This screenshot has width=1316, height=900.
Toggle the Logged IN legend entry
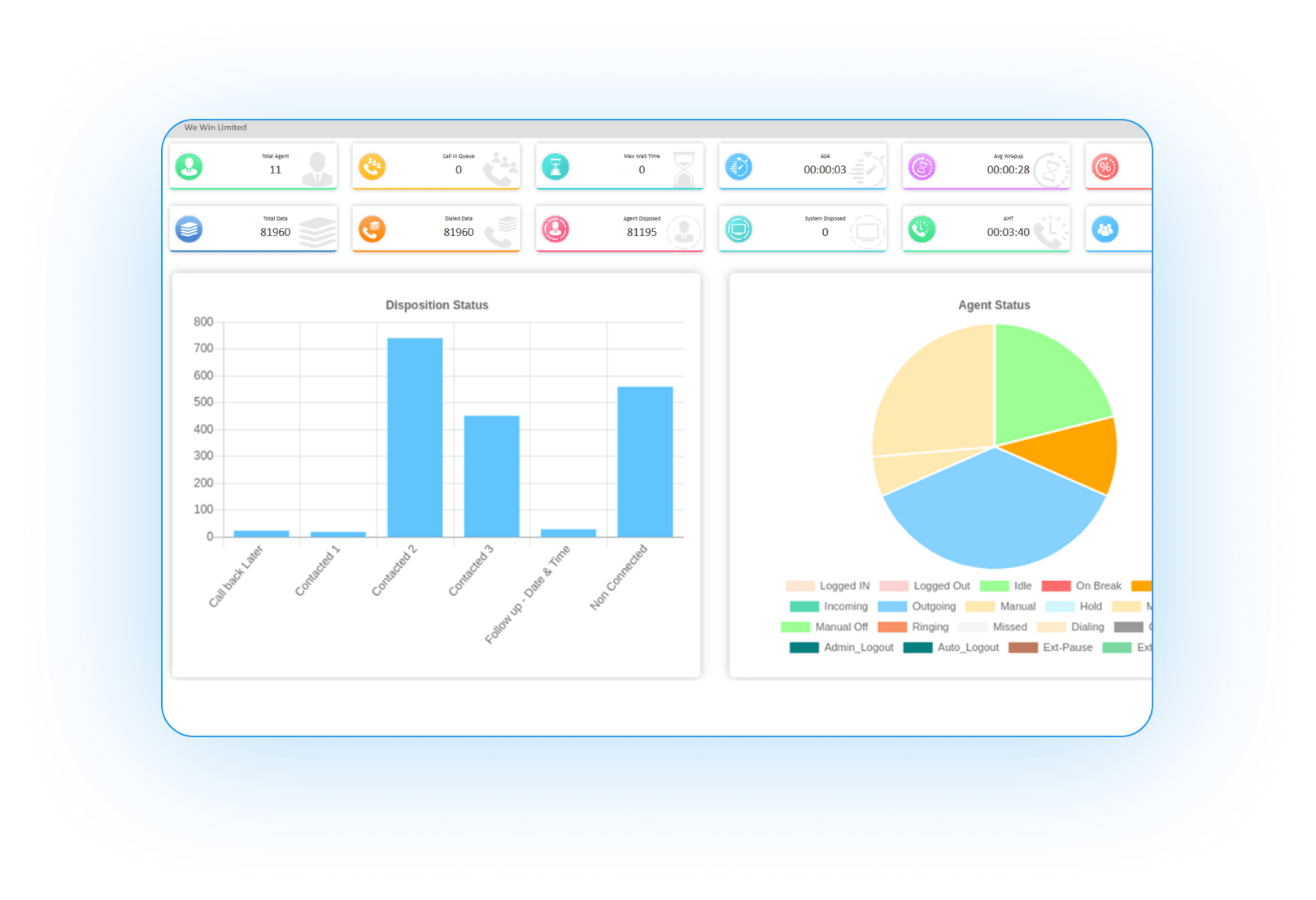tap(827, 586)
